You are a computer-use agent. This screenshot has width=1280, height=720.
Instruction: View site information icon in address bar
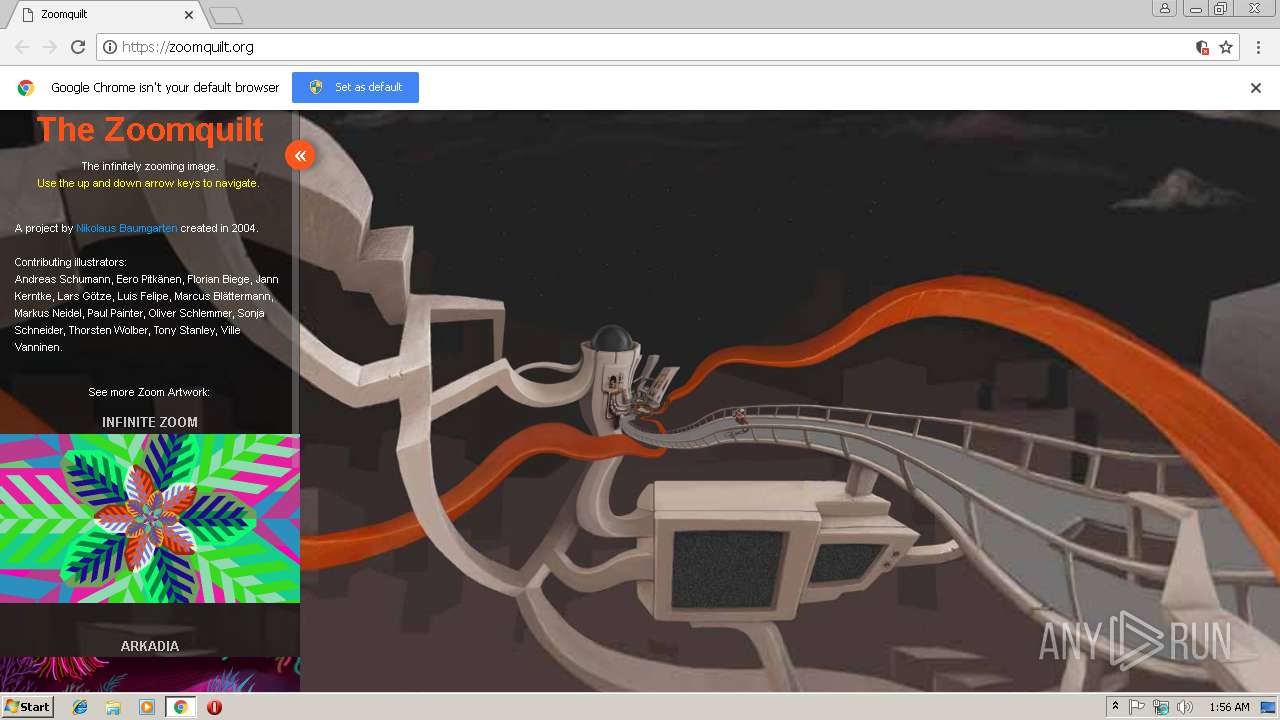tap(110, 47)
